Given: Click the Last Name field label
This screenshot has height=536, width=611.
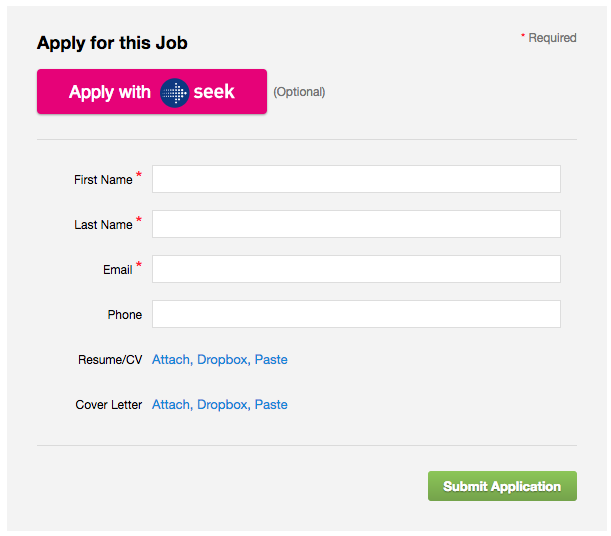Looking at the screenshot, I should point(103,225).
